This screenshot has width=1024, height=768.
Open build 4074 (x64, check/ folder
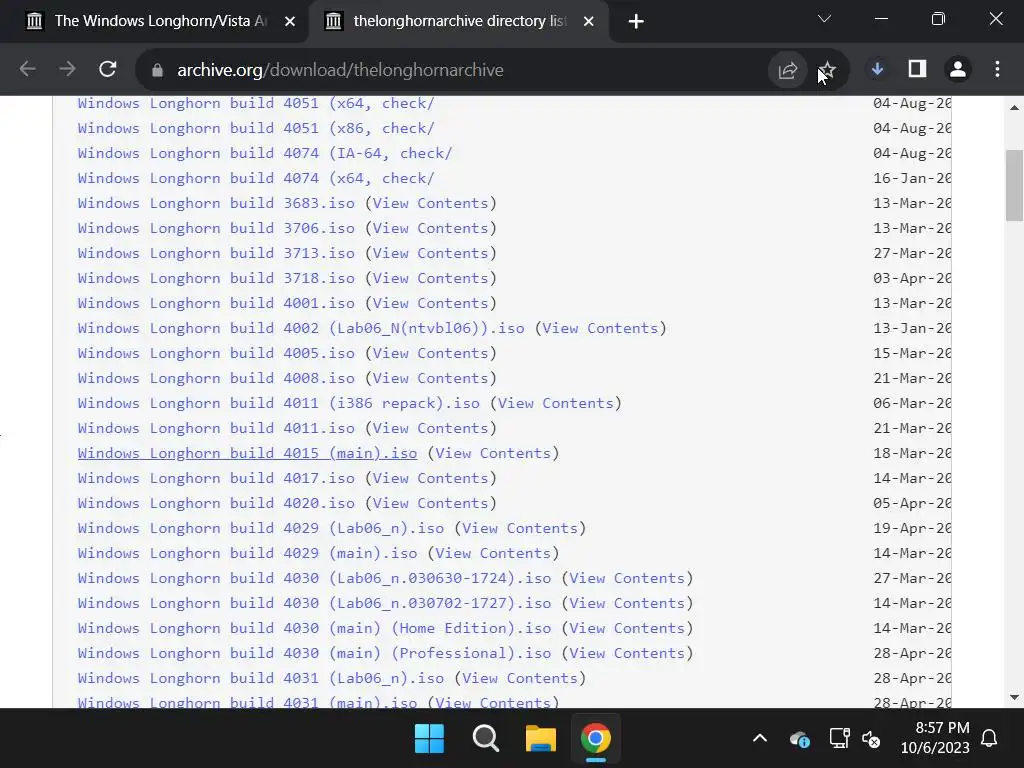coord(255,178)
